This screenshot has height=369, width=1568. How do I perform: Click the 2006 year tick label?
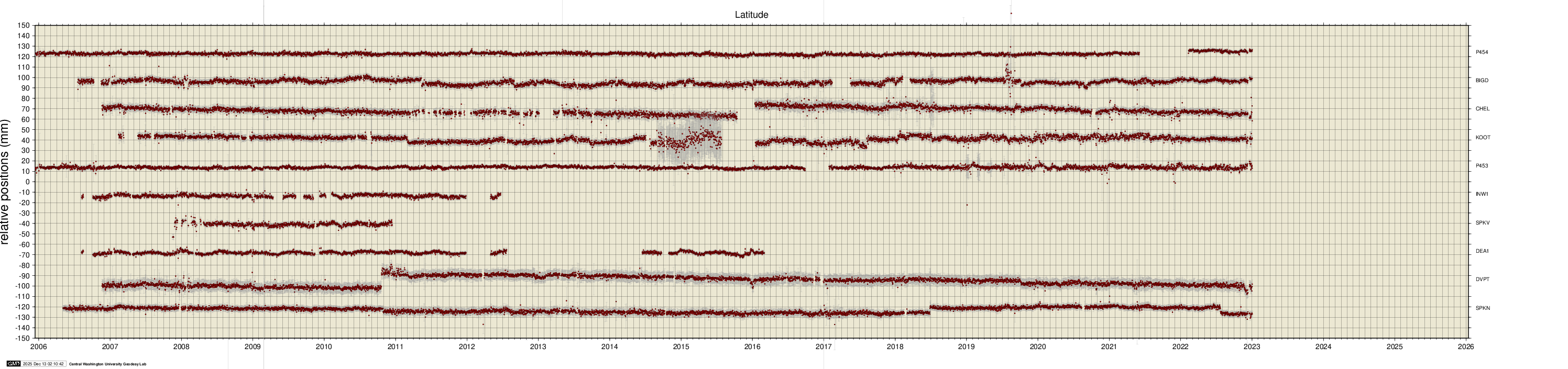coord(38,347)
